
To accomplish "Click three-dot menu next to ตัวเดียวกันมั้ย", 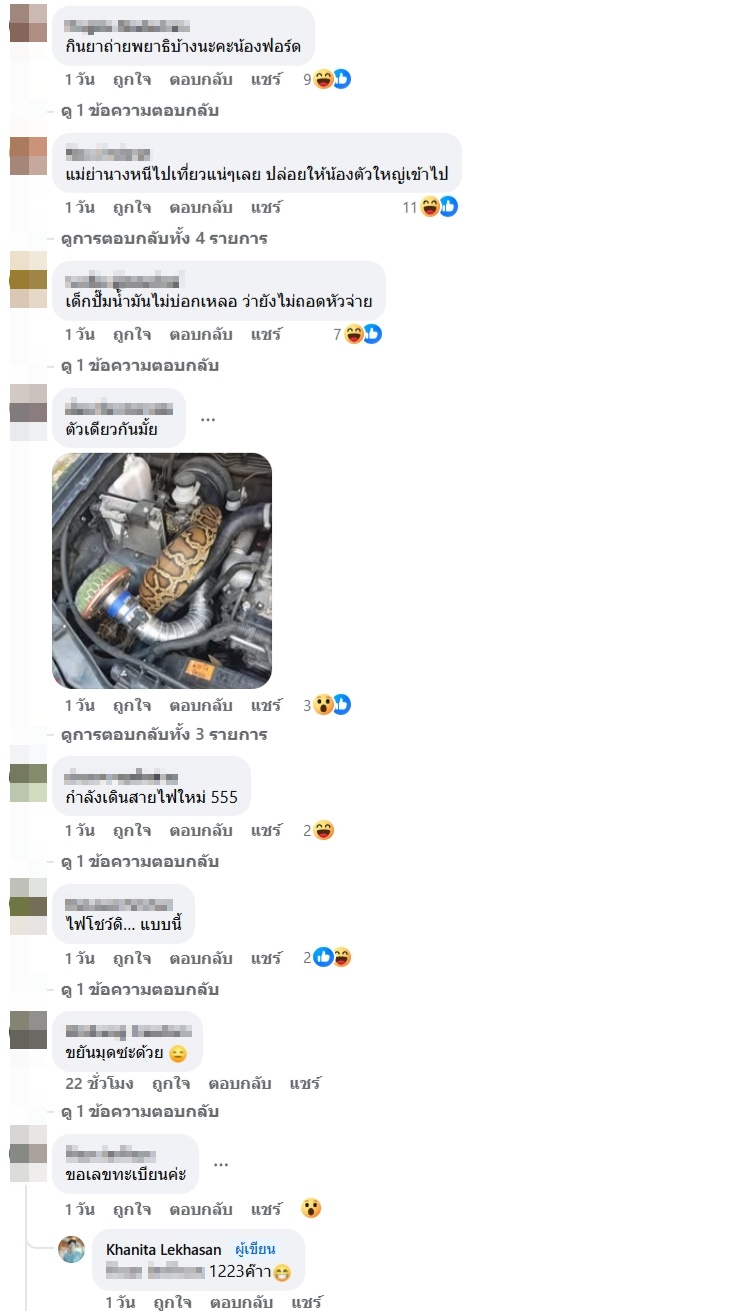I will pos(208,419).
